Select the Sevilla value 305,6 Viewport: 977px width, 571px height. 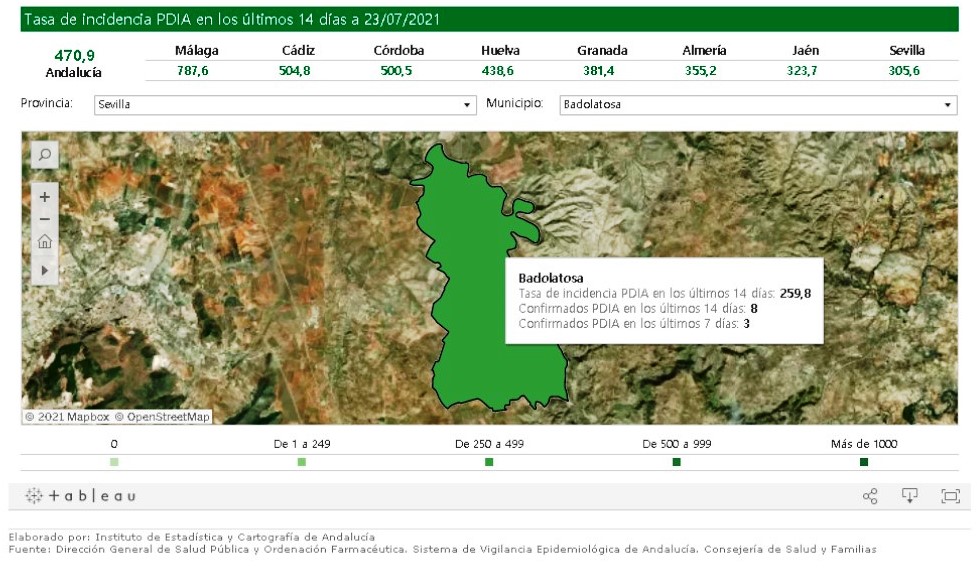click(904, 71)
